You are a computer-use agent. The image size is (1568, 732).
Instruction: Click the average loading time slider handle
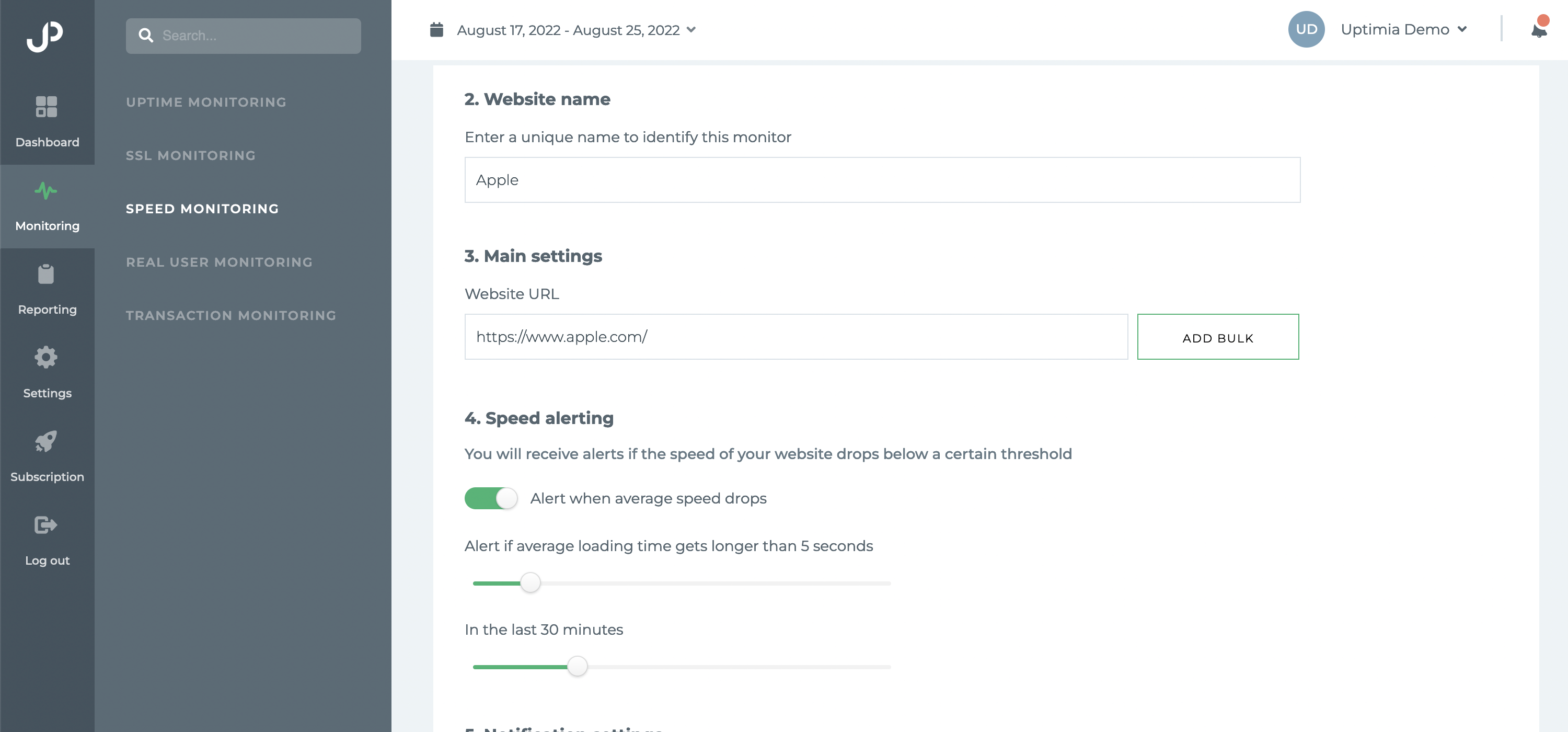(x=530, y=583)
